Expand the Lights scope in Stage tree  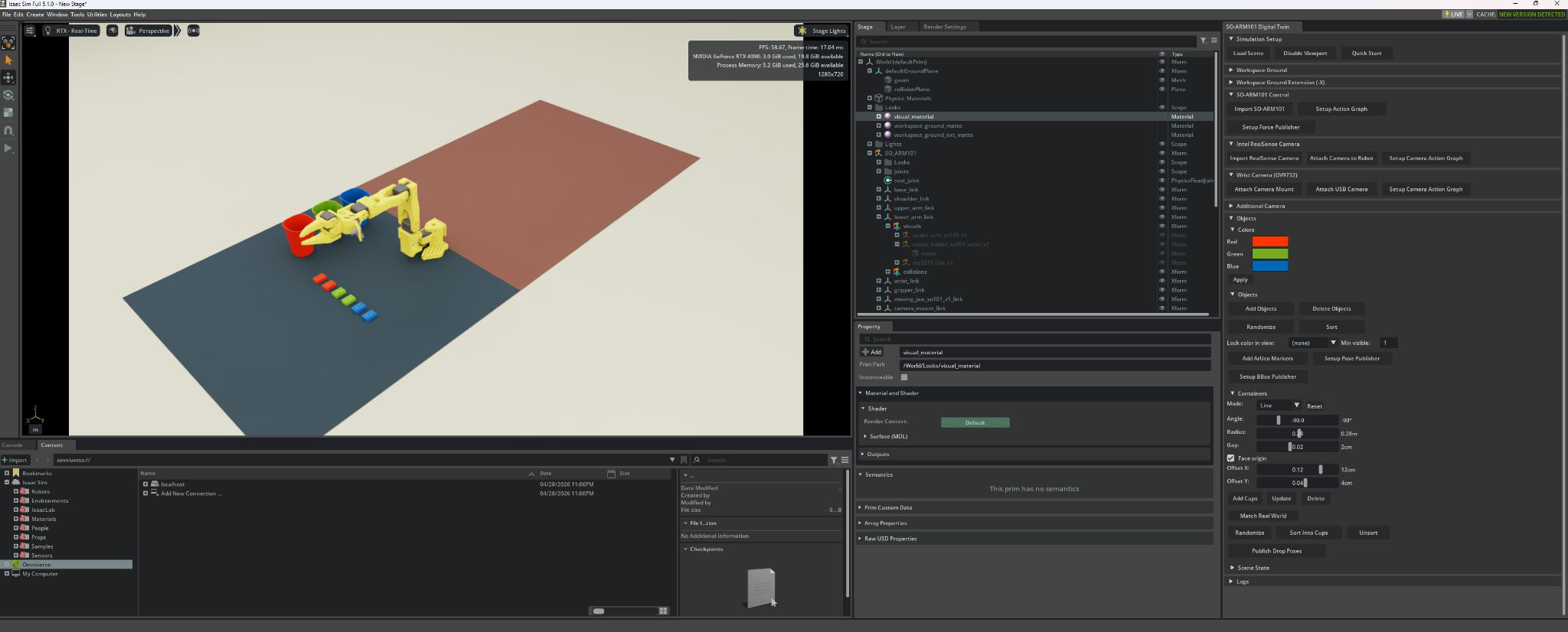click(870, 144)
